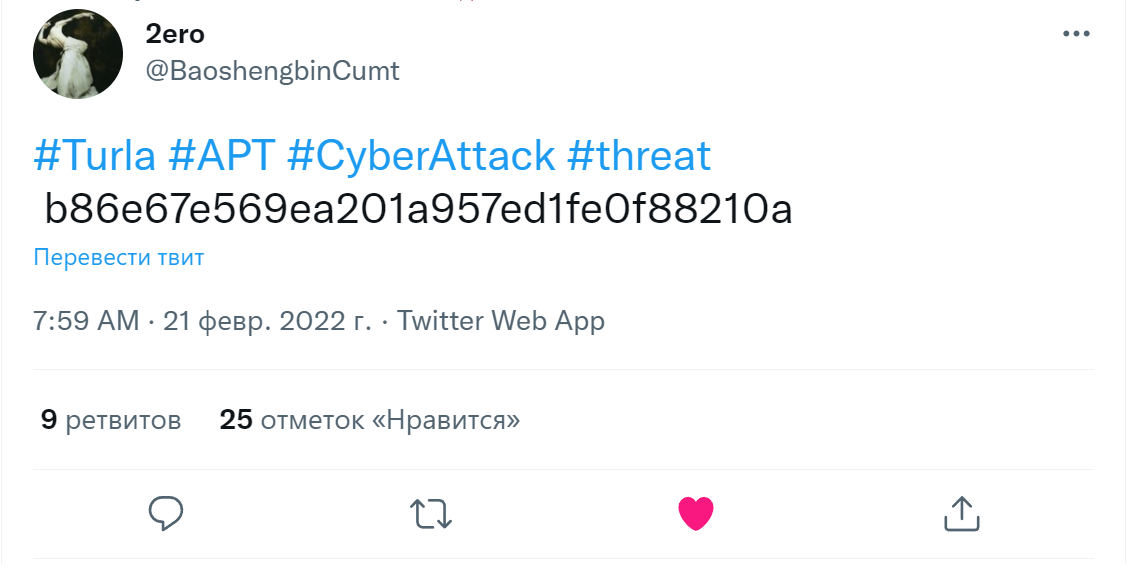Click the profile avatar photo
1129x575 pixels.
click(x=78, y=54)
